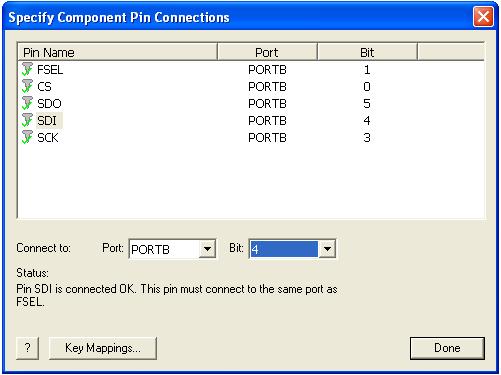Click bit value 0 for CS
This screenshot has width=501, height=375.
pyautogui.click(x=367, y=87)
